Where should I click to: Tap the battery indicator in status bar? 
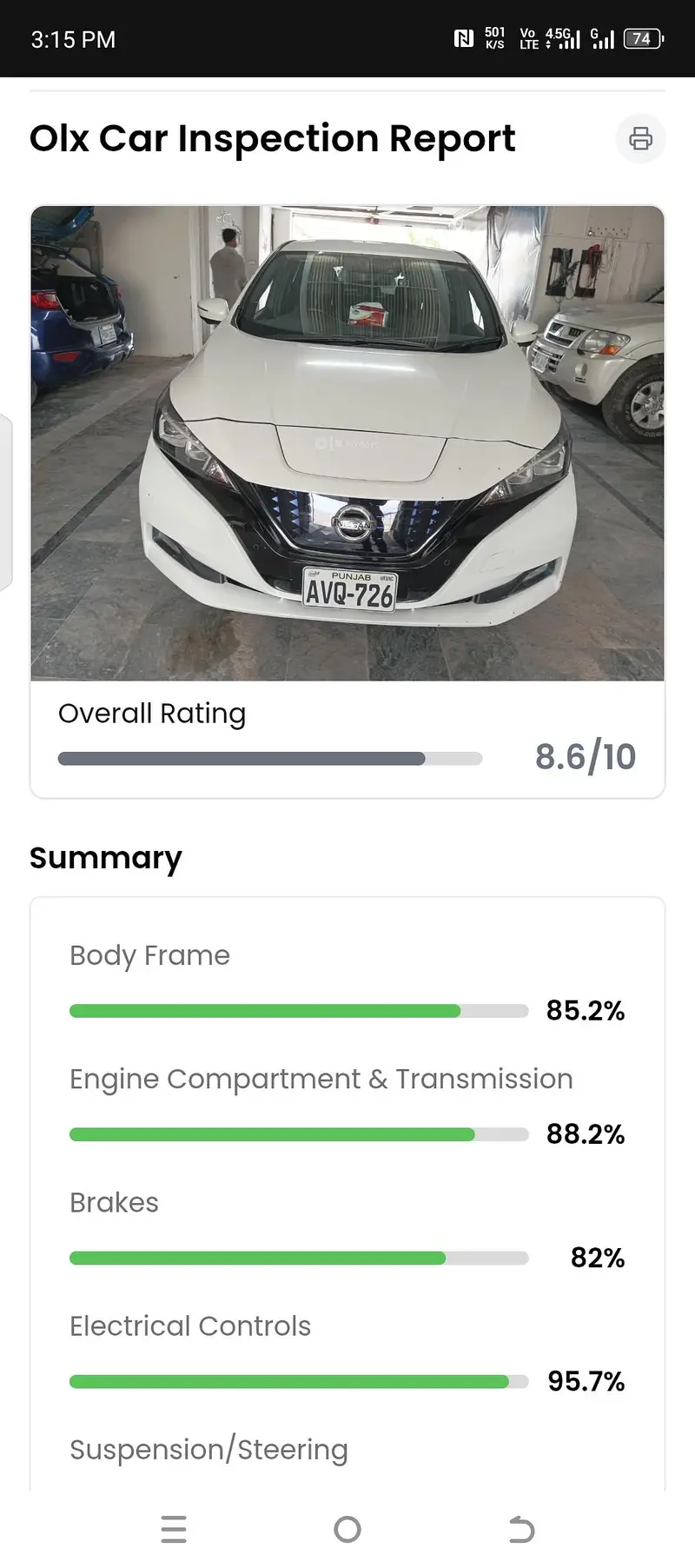[x=643, y=38]
